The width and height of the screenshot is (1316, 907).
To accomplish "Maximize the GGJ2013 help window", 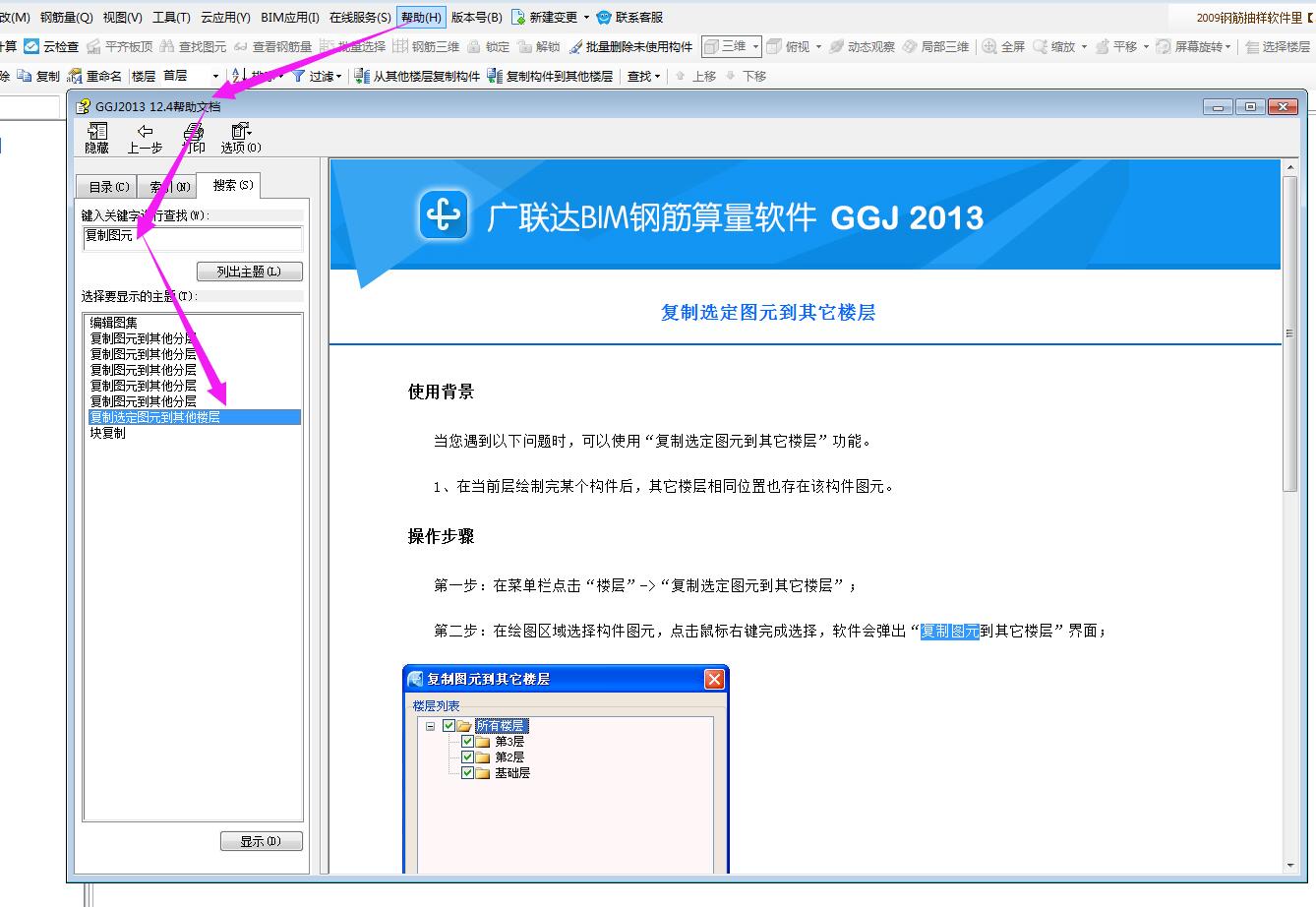I will coord(1250,107).
